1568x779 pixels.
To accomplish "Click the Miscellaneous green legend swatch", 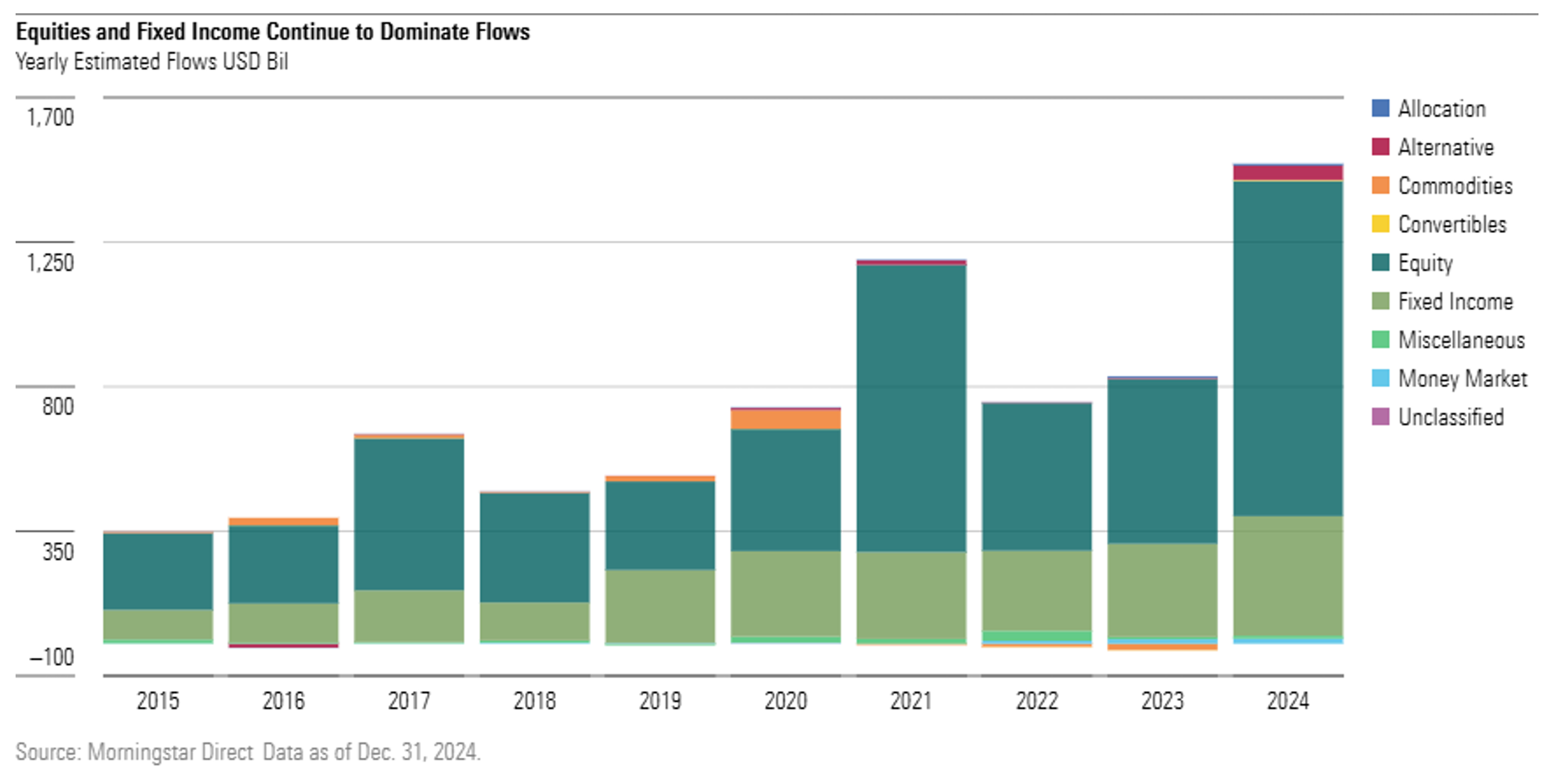I will 1380,339.
